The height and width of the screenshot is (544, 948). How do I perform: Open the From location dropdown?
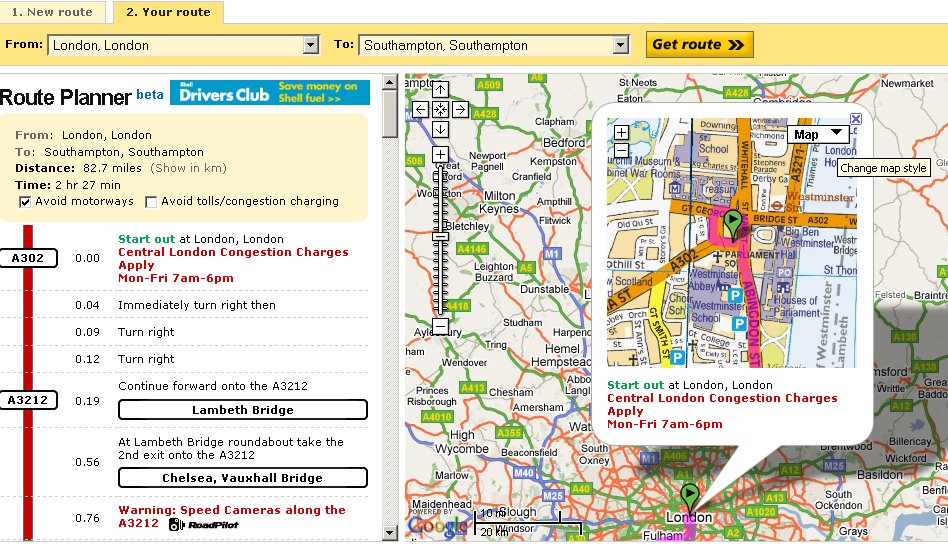311,45
